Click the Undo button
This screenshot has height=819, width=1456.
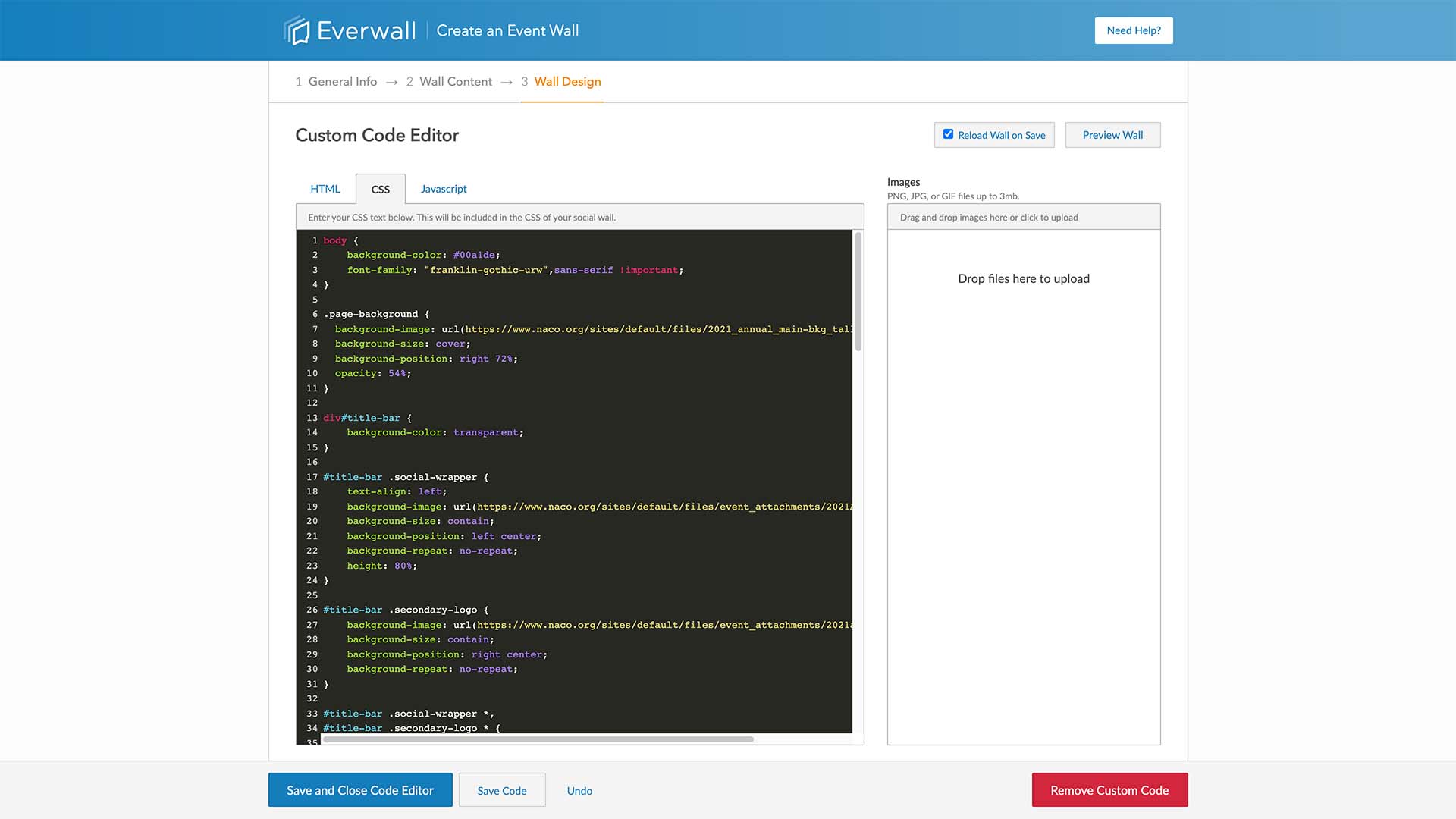(x=579, y=789)
